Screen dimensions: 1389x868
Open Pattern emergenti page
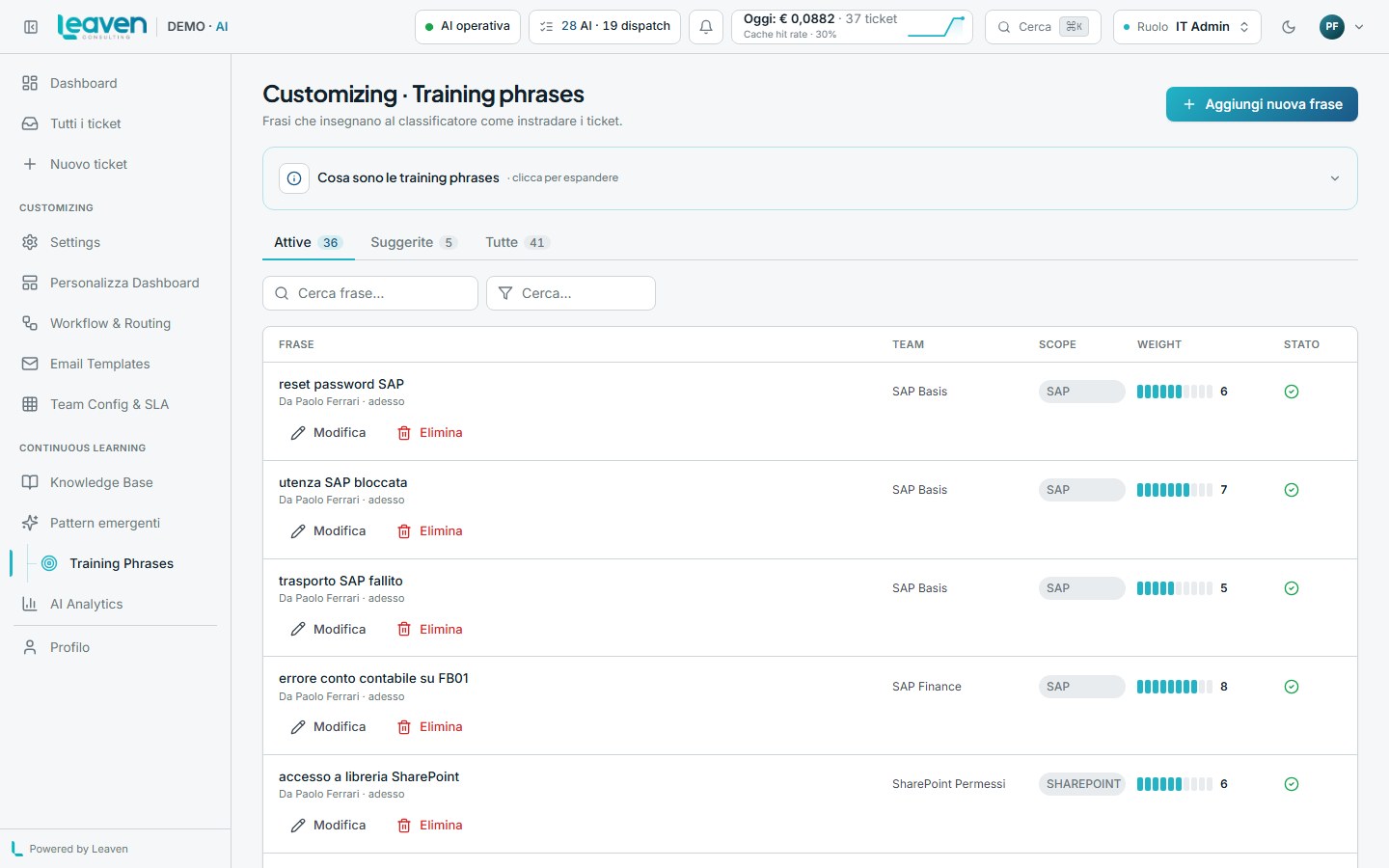116,523
